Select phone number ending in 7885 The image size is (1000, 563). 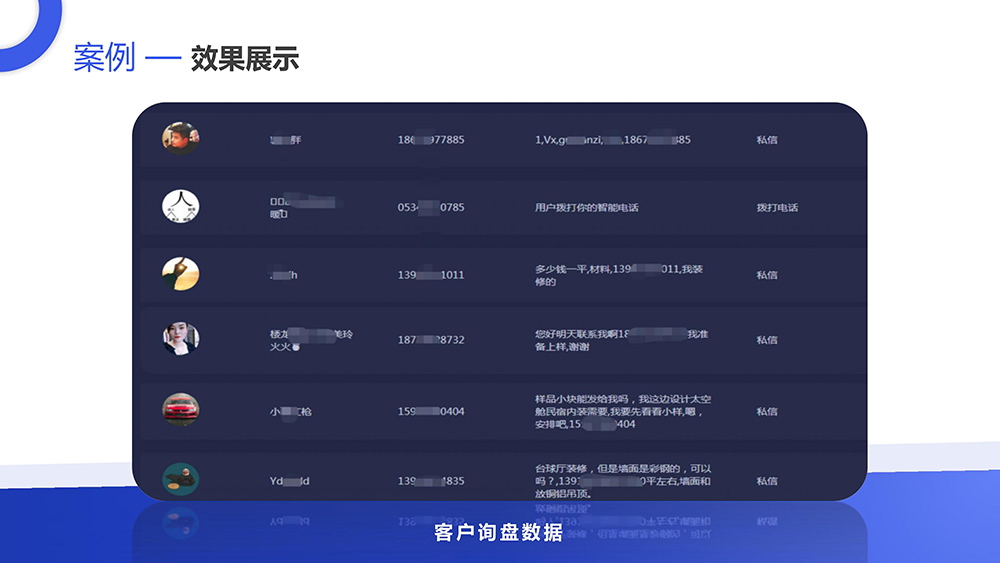click(431, 140)
